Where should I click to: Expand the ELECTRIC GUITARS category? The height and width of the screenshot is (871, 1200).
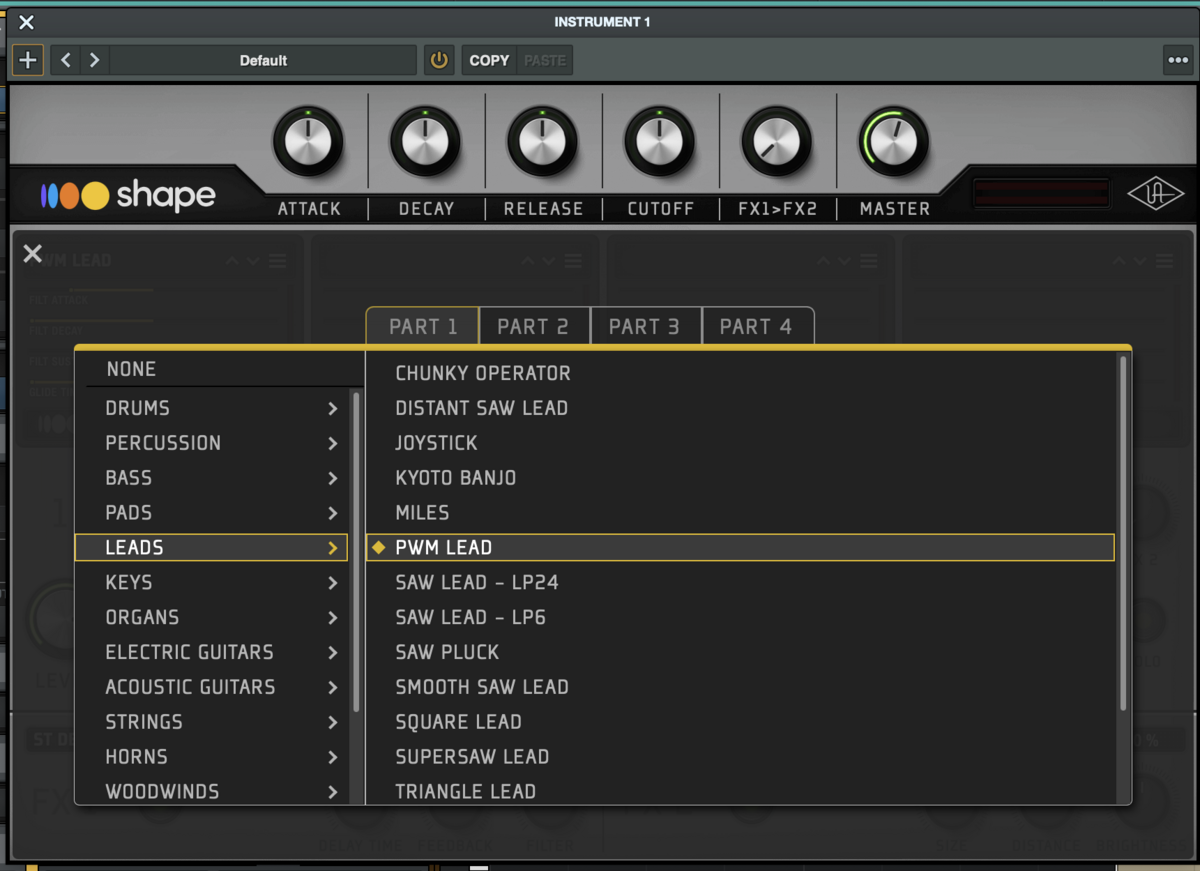pyautogui.click(x=212, y=652)
